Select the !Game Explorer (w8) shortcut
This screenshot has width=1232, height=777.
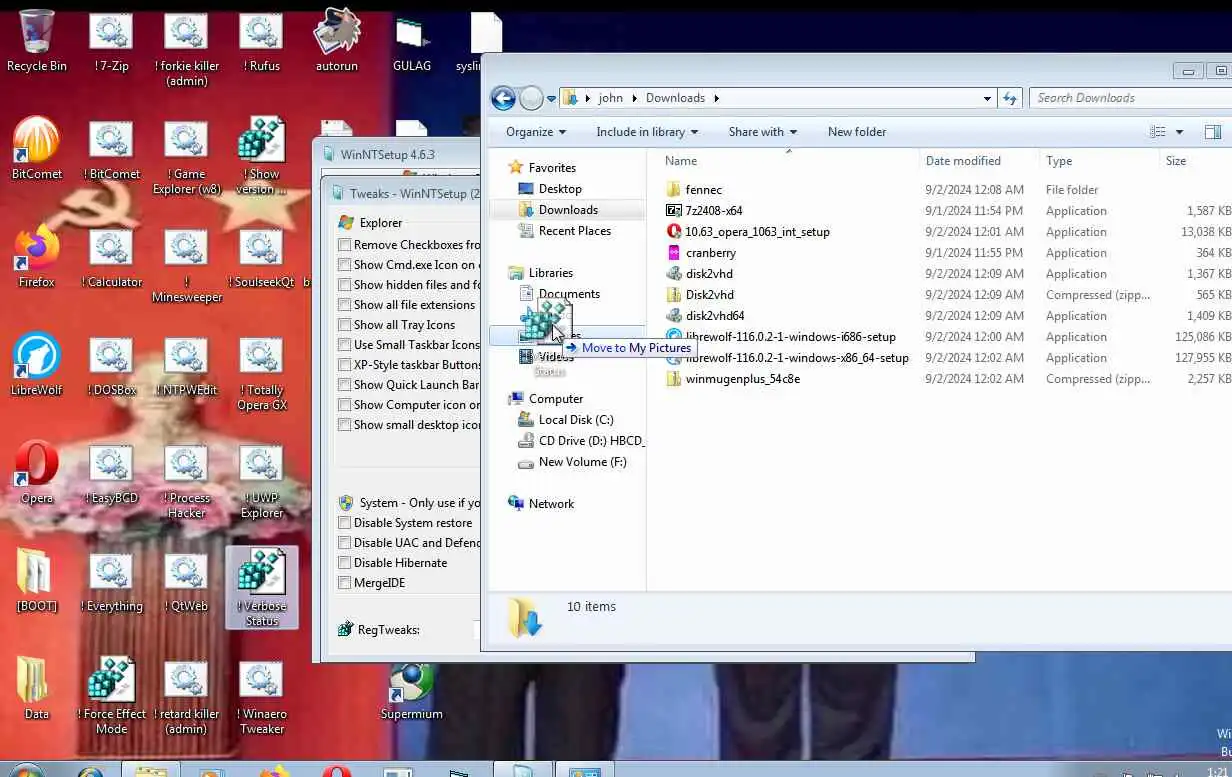point(186,158)
